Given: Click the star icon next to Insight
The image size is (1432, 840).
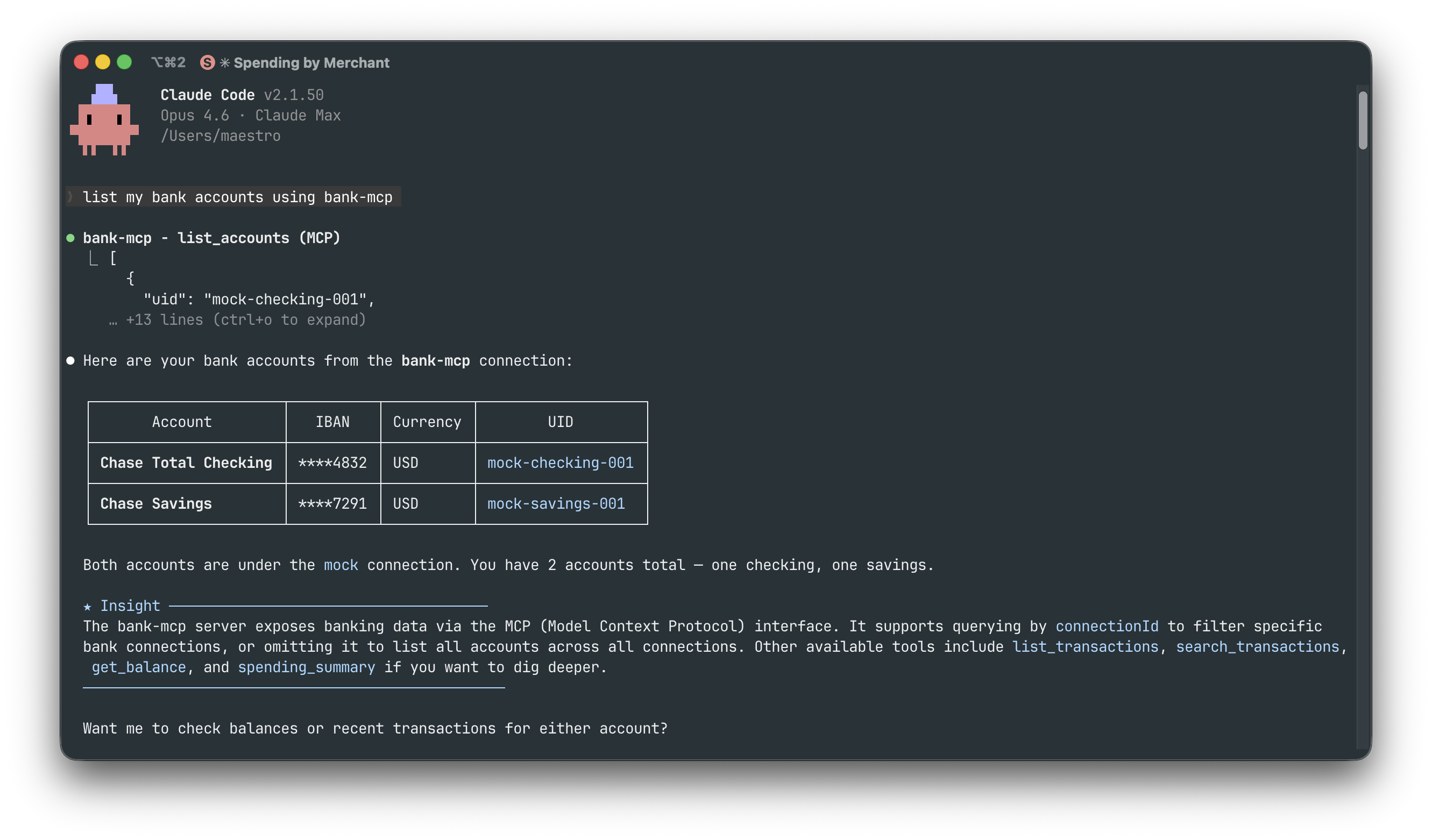Looking at the screenshot, I should pyautogui.click(x=88, y=607).
